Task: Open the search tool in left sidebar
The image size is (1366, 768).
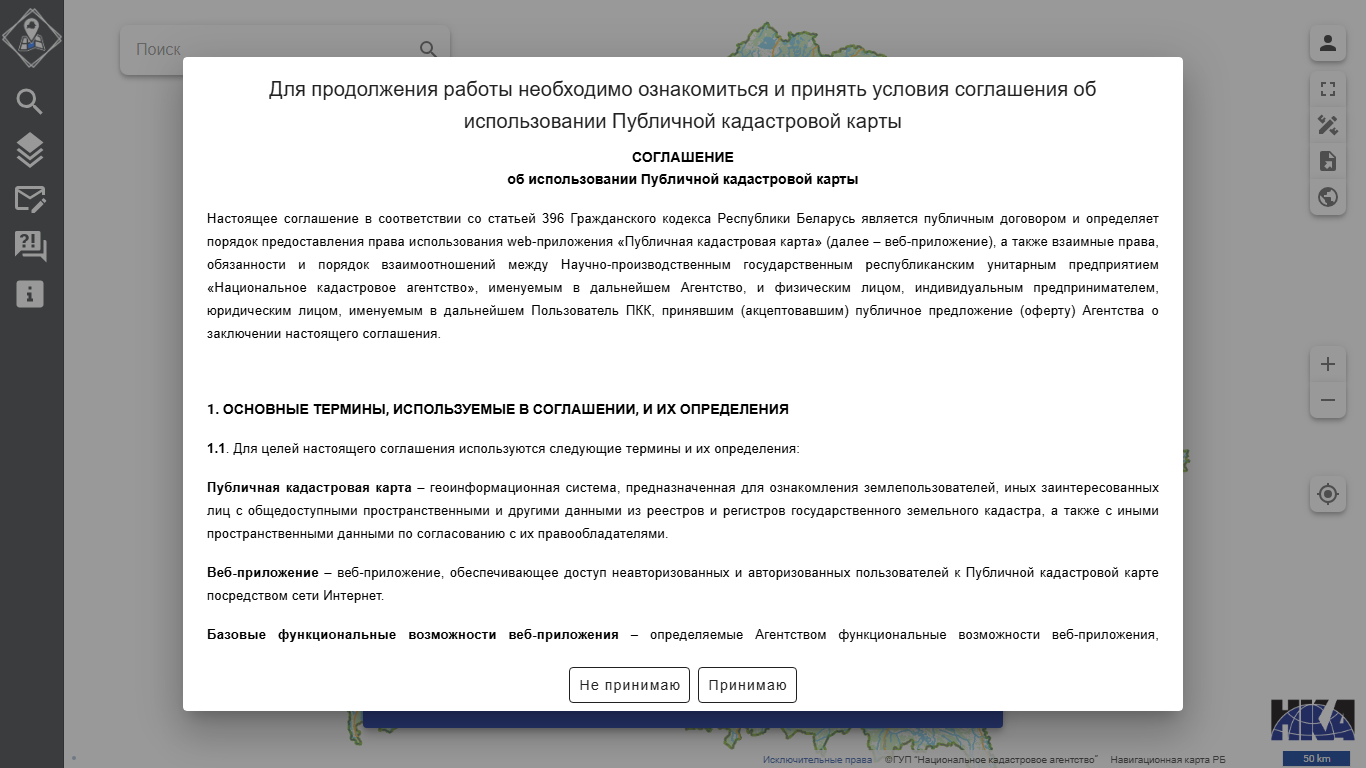Action: tap(30, 101)
